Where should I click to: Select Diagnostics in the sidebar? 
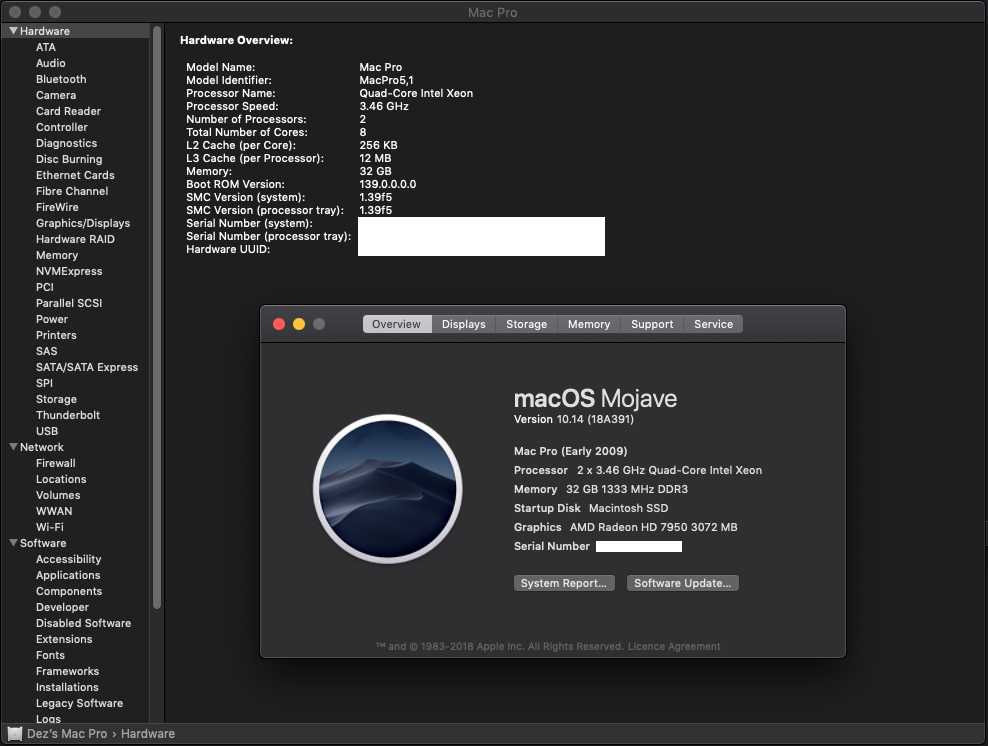coord(66,143)
